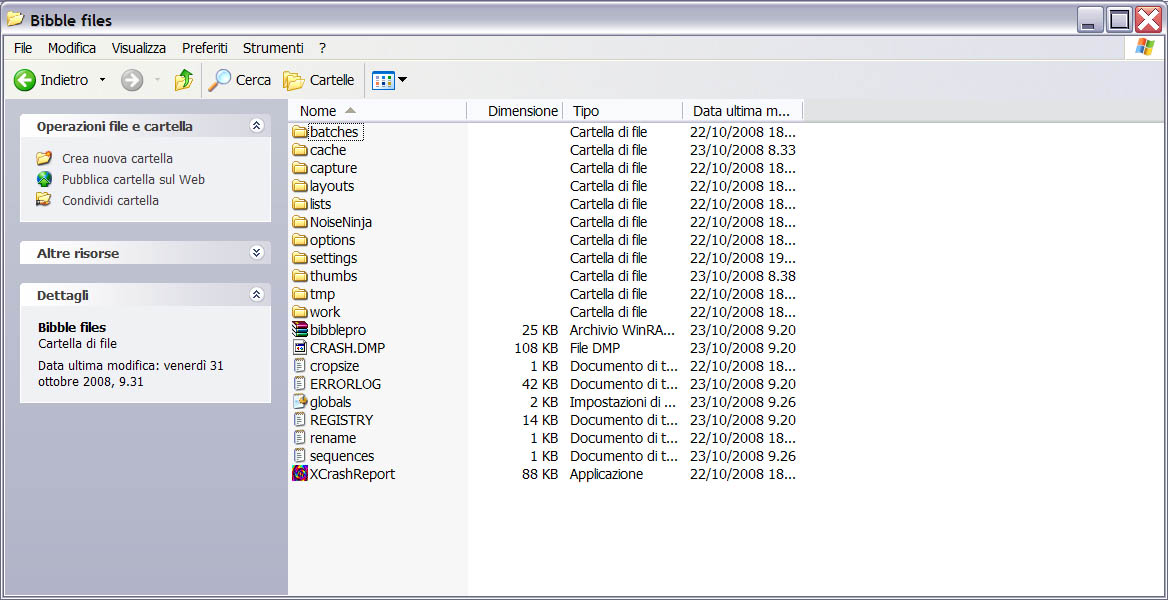
Task: Open the Visualizza menu
Action: (138, 47)
